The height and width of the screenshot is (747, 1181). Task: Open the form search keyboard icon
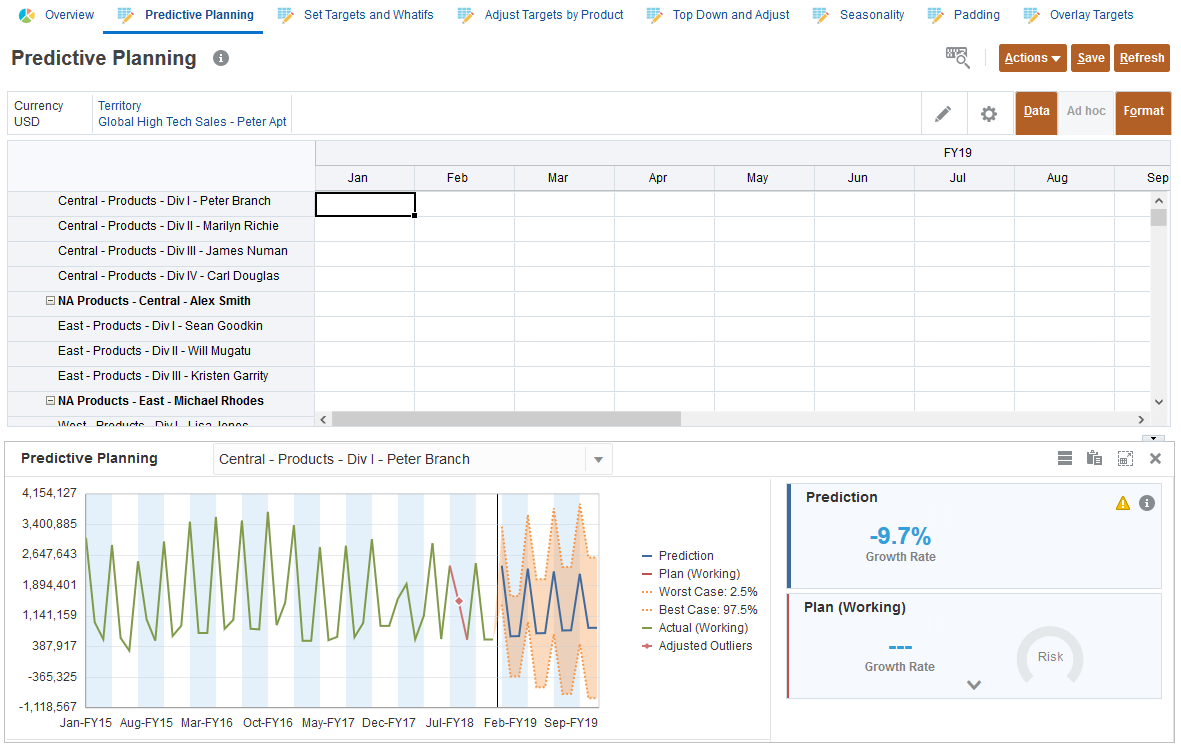(x=957, y=57)
